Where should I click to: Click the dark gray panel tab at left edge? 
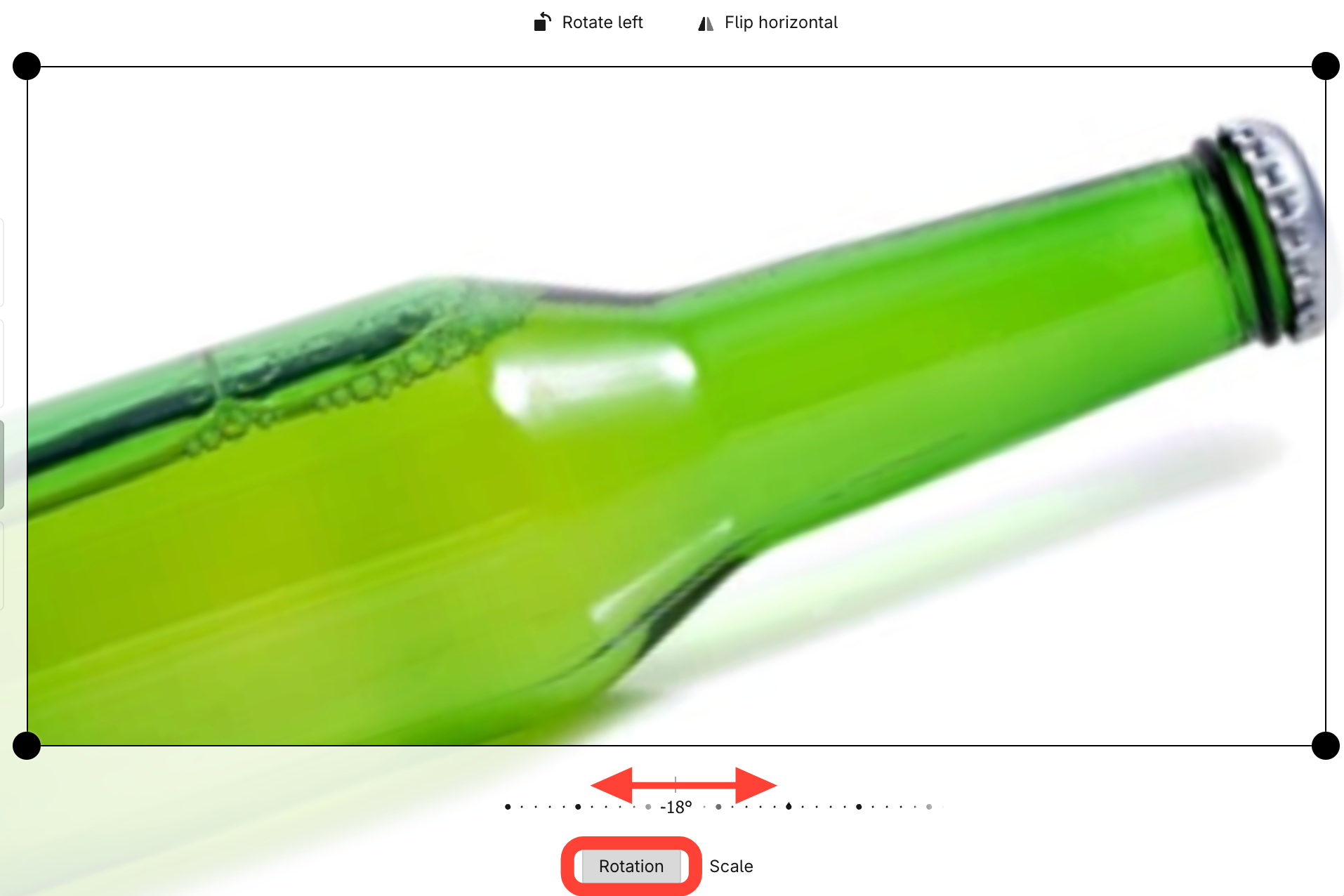coord(2,464)
